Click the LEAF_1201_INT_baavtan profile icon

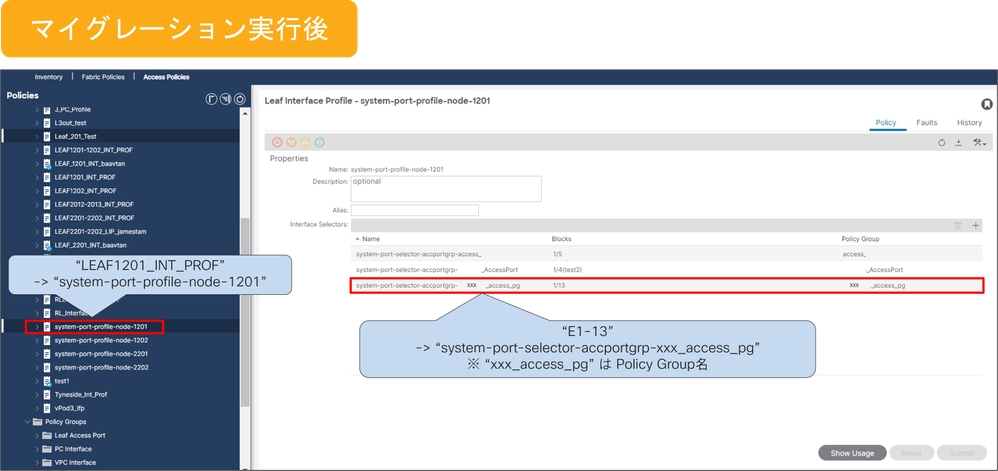point(47,164)
